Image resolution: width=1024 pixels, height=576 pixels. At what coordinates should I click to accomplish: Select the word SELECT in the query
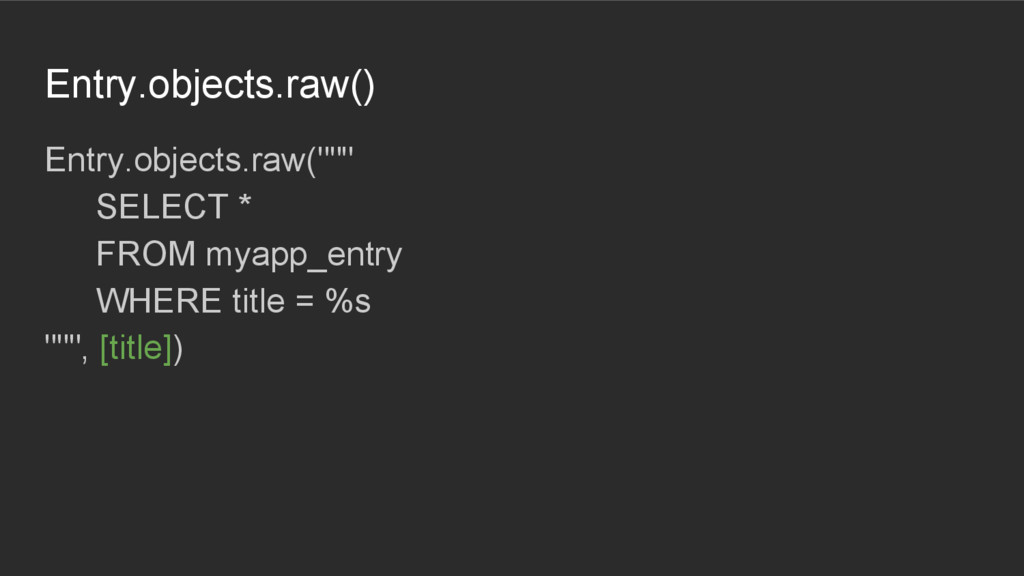[162, 207]
